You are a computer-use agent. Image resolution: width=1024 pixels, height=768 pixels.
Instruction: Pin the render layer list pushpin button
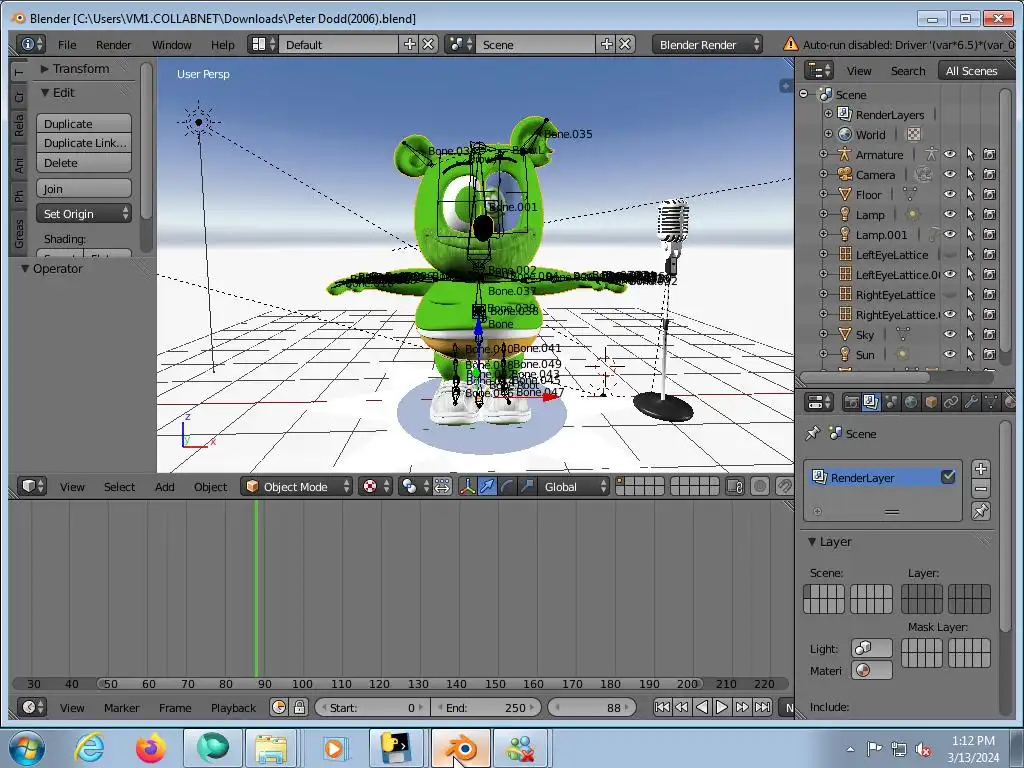click(x=980, y=511)
